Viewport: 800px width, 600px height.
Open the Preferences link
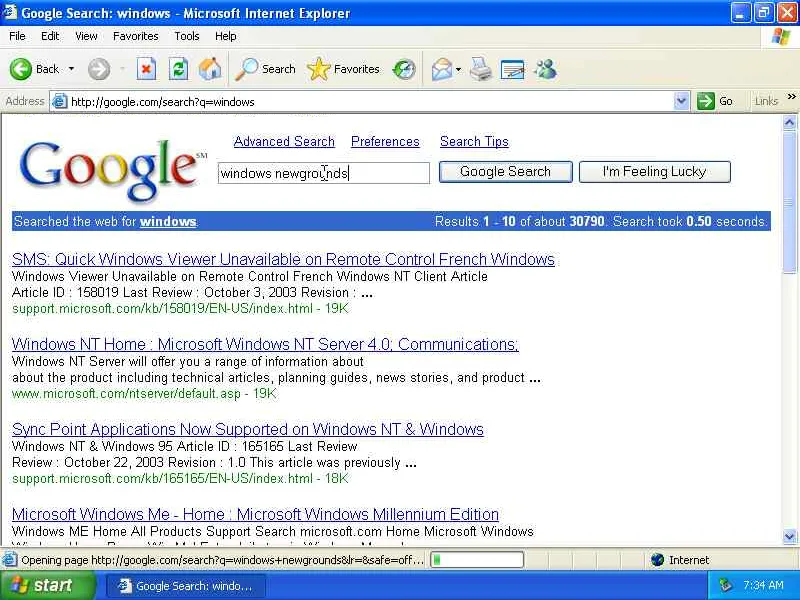[x=385, y=141]
